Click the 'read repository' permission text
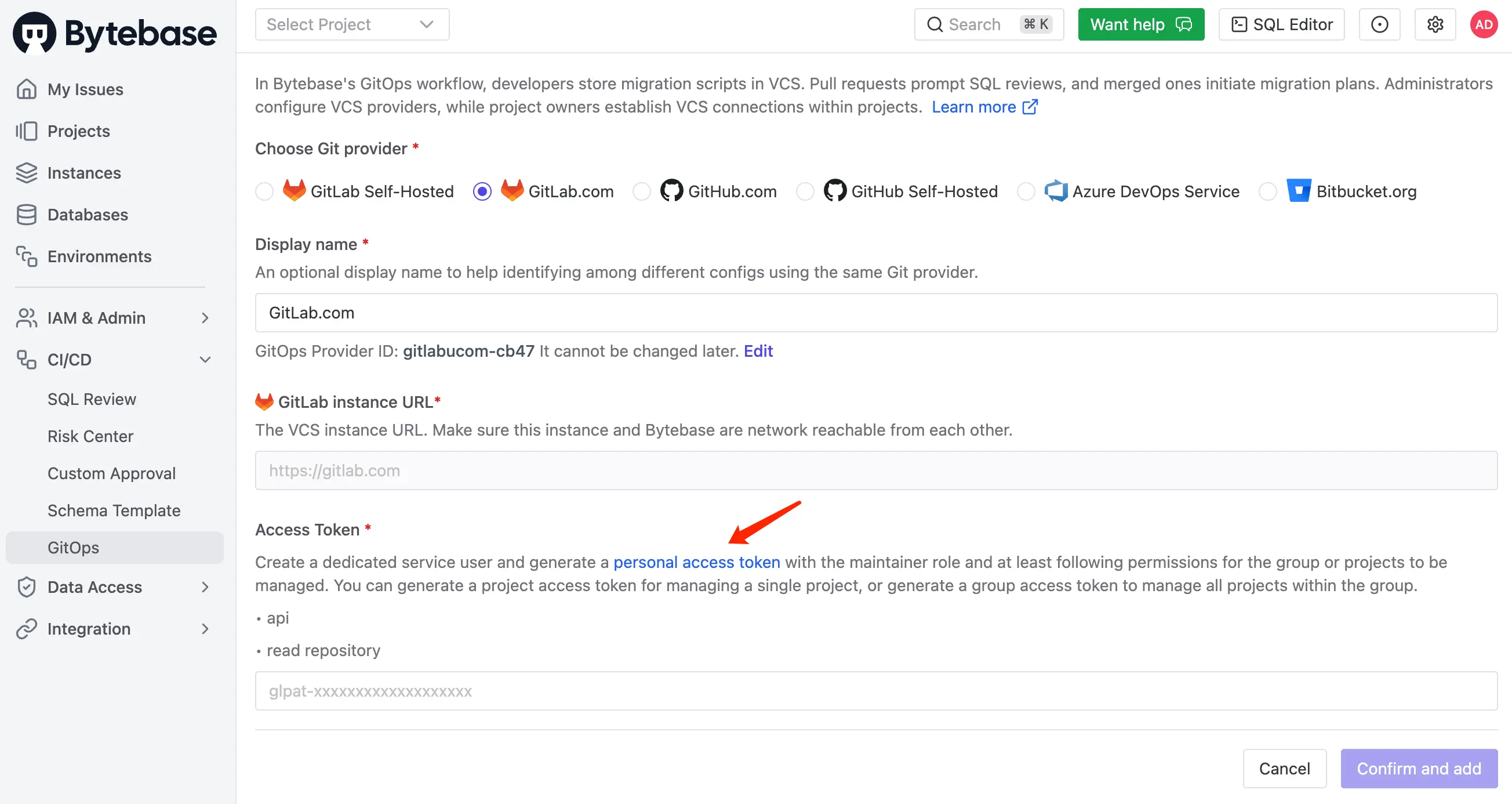The width and height of the screenshot is (1512, 804). (x=324, y=650)
